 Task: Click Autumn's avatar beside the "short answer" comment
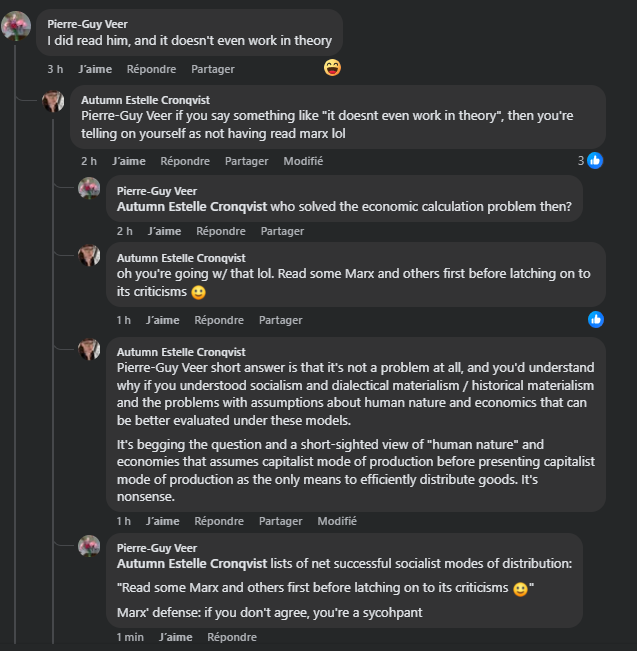tap(90, 350)
